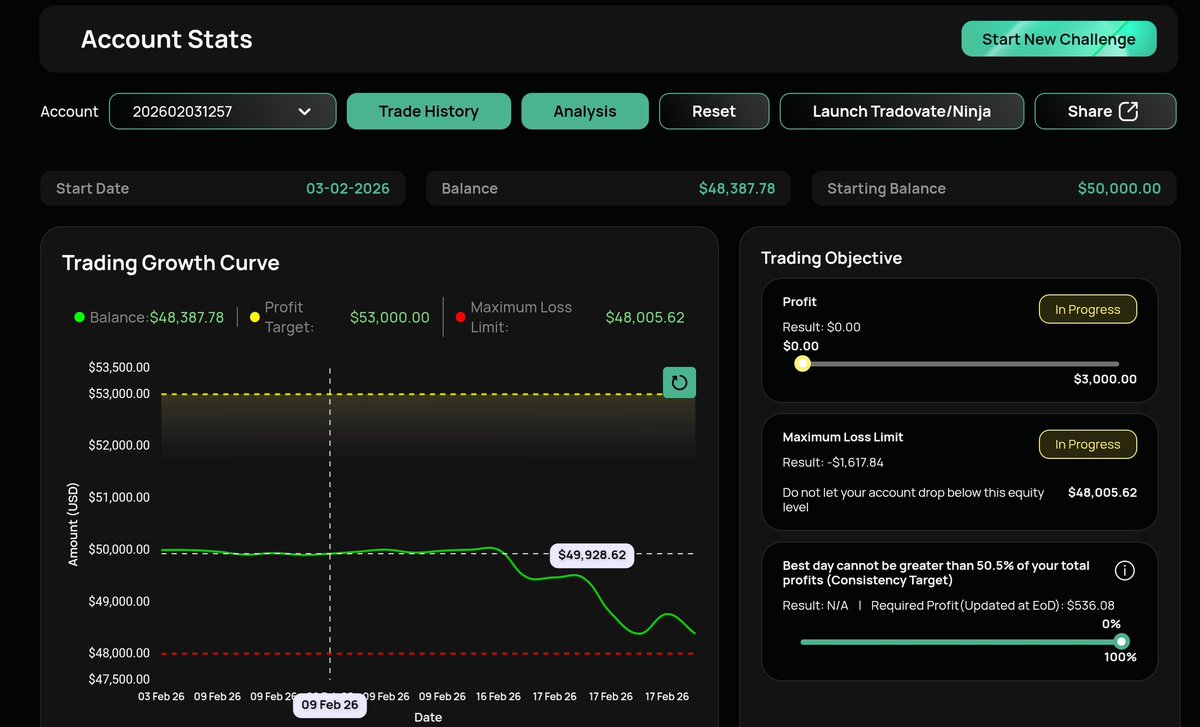Select the Analysis tab

click(x=584, y=111)
